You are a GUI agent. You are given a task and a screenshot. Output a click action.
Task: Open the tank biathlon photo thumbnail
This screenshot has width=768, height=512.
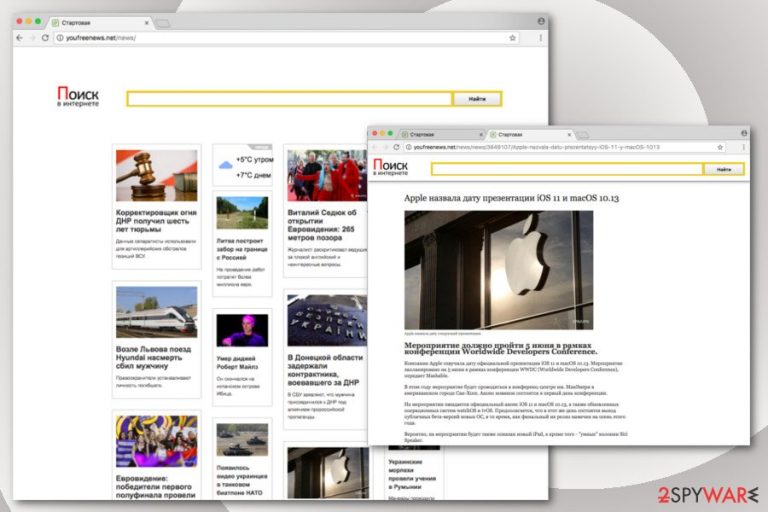pos(242,439)
